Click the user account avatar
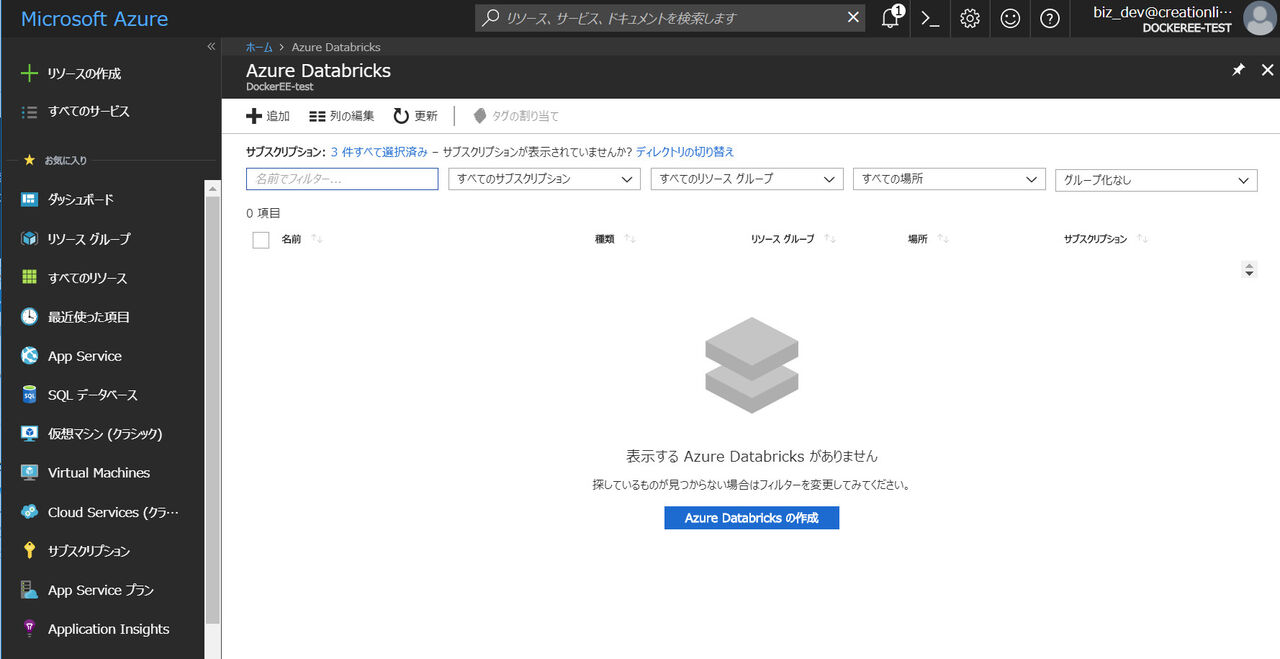 1259,18
